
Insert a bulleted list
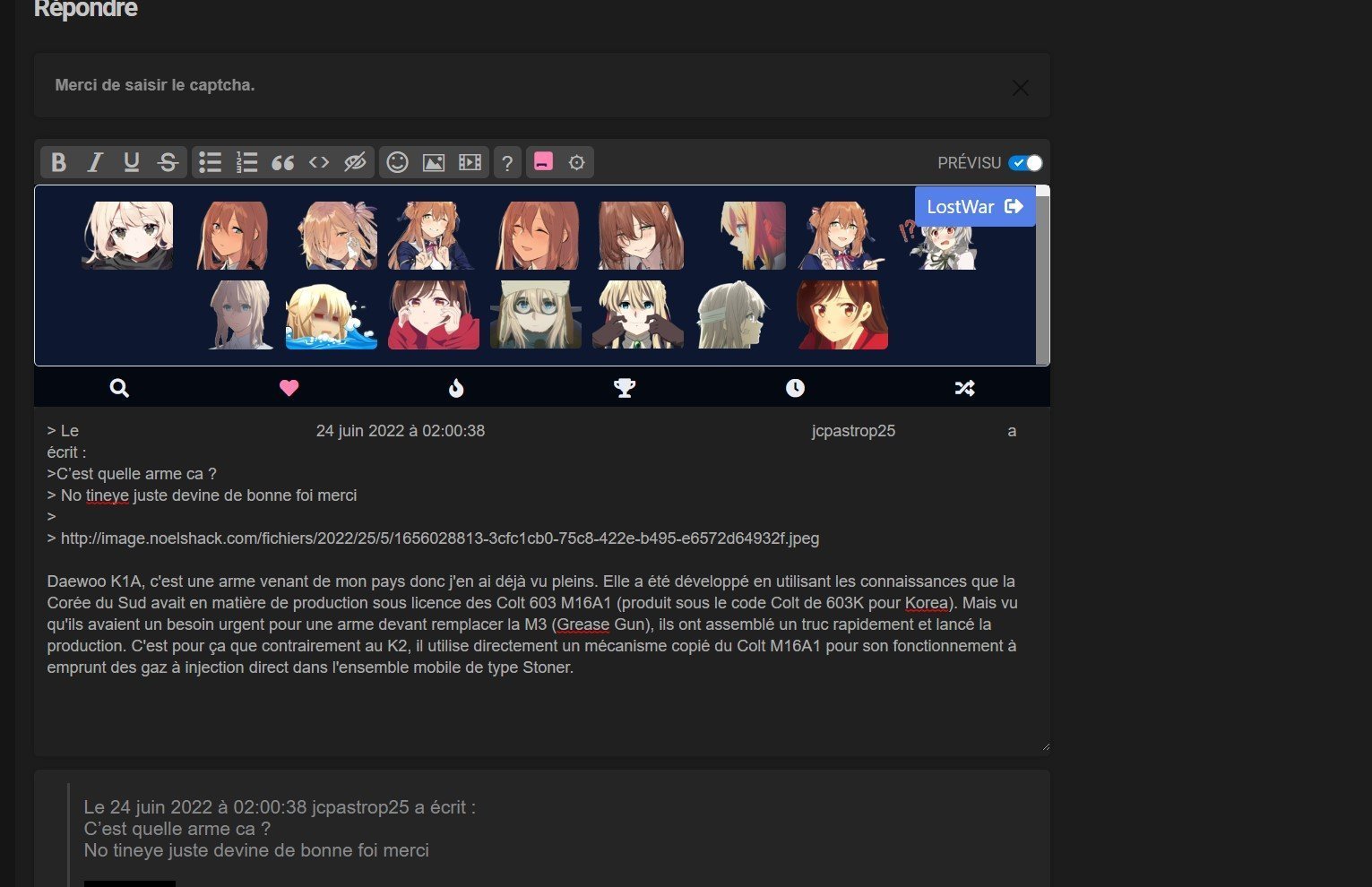(x=210, y=162)
